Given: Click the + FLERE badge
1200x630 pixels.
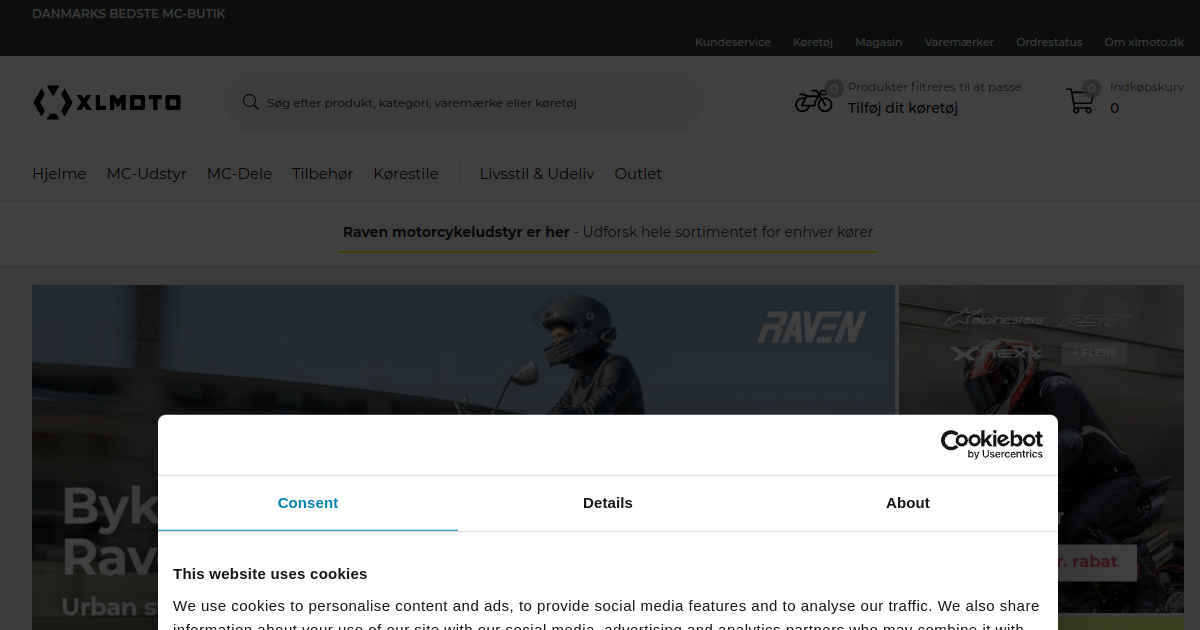Looking at the screenshot, I should point(1094,353).
